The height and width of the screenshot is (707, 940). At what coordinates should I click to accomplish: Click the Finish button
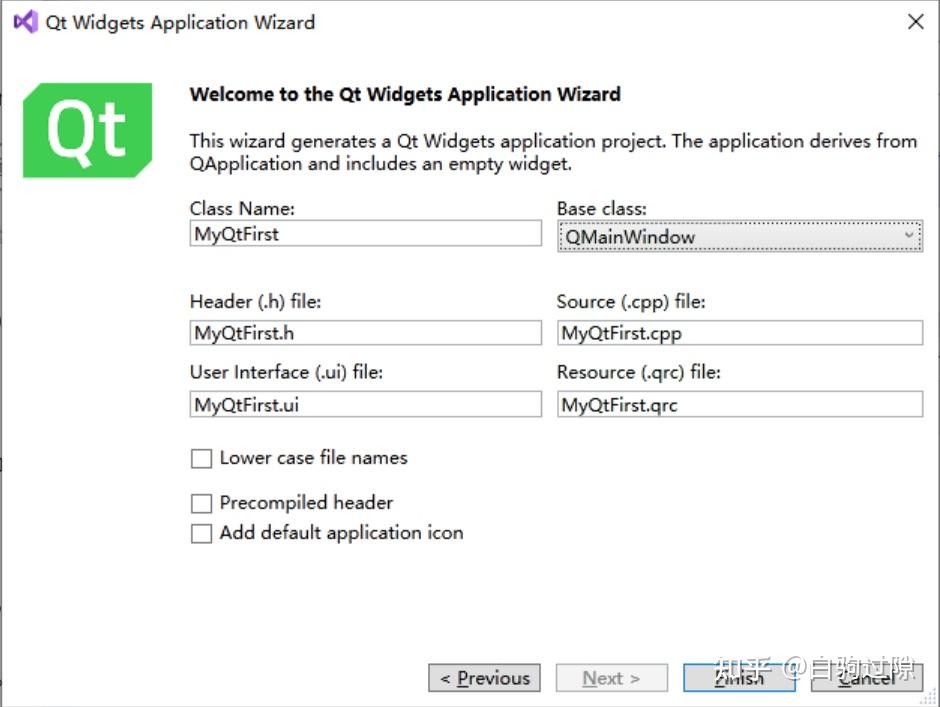[x=738, y=678]
